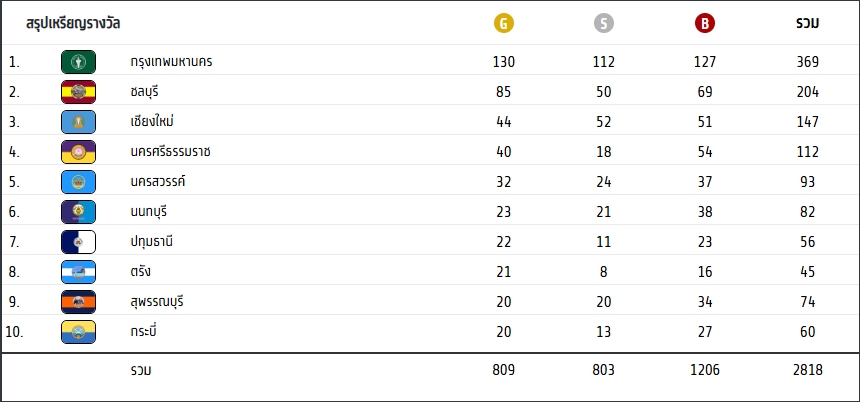860x402 pixels.
Task: Click the Chonburi province flag icon
Action: tap(78, 92)
